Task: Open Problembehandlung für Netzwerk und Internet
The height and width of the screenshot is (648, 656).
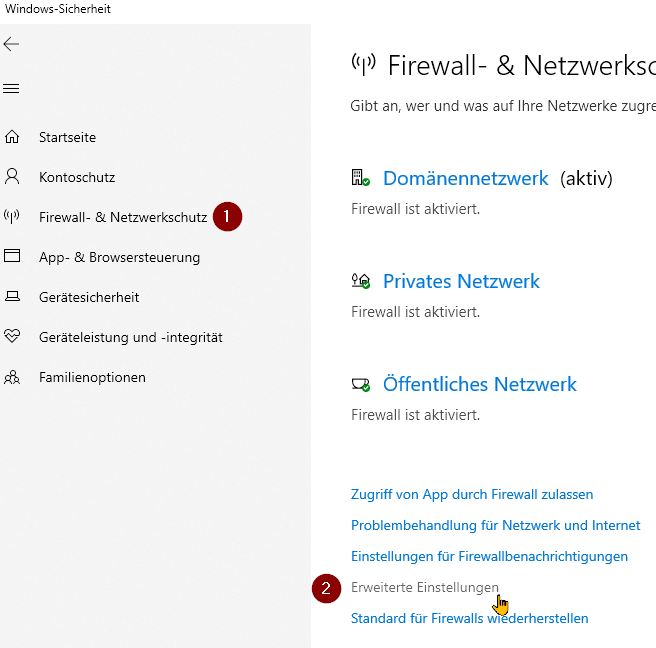Action: pyautogui.click(x=495, y=525)
